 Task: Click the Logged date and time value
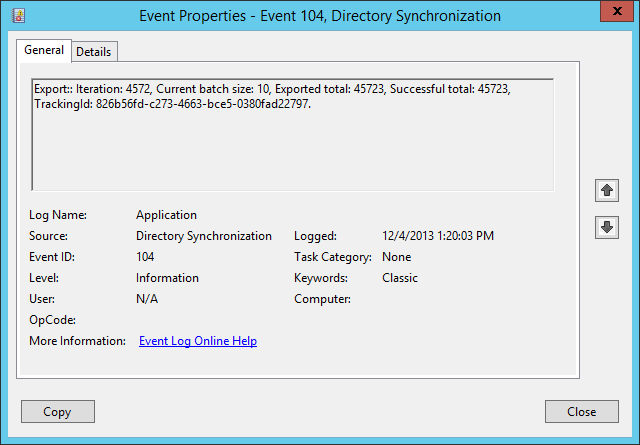click(438, 236)
